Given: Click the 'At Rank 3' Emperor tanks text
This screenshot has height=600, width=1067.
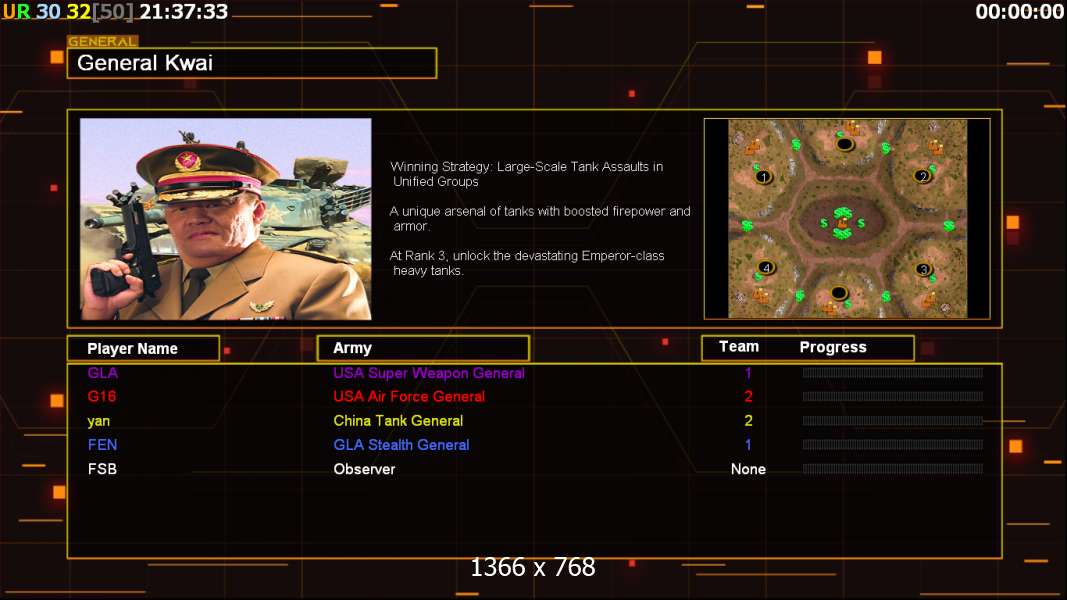Looking at the screenshot, I should tap(527, 263).
